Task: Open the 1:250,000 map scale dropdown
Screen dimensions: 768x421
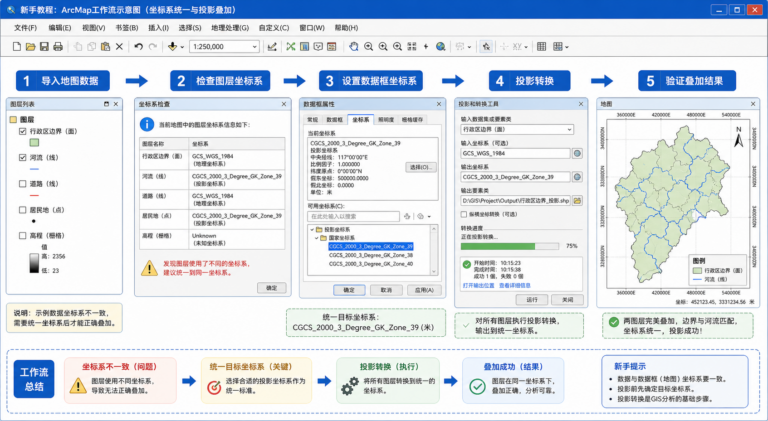Action: [x=255, y=47]
